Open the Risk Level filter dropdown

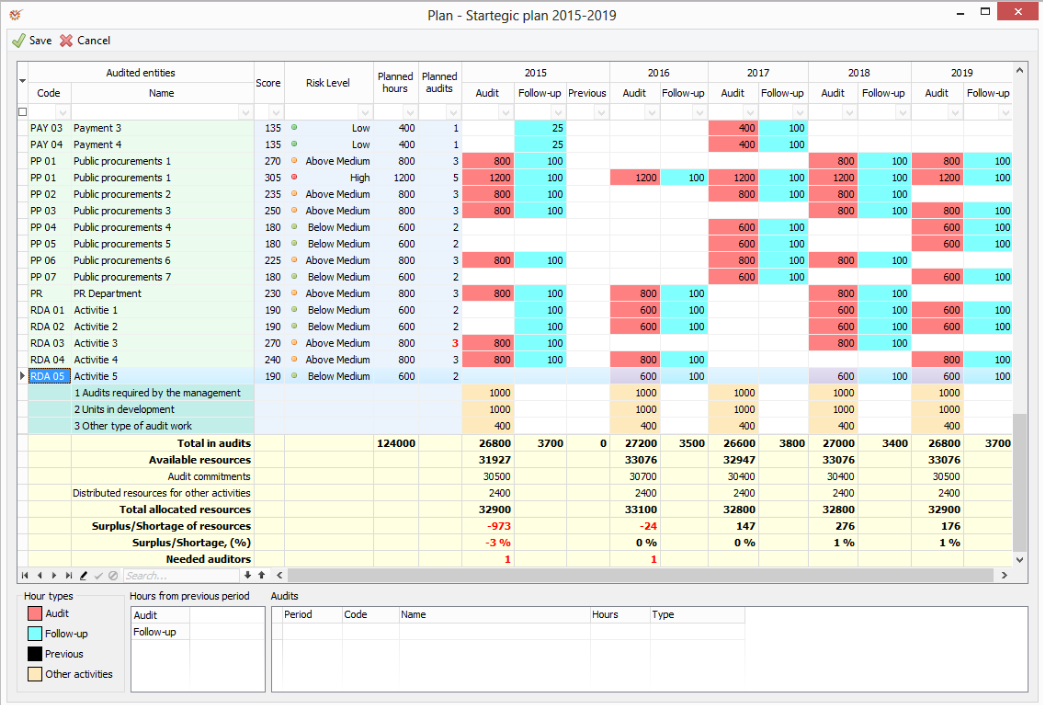[364, 112]
